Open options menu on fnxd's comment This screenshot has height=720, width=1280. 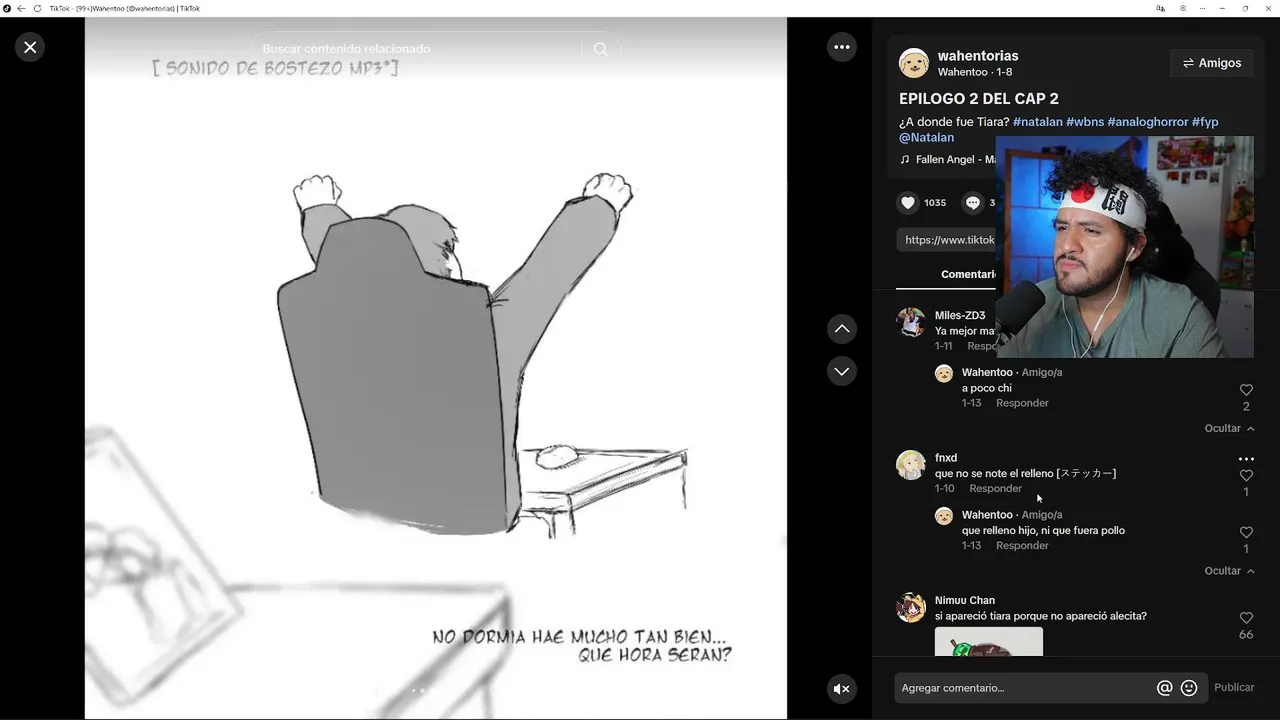coord(1246,459)
